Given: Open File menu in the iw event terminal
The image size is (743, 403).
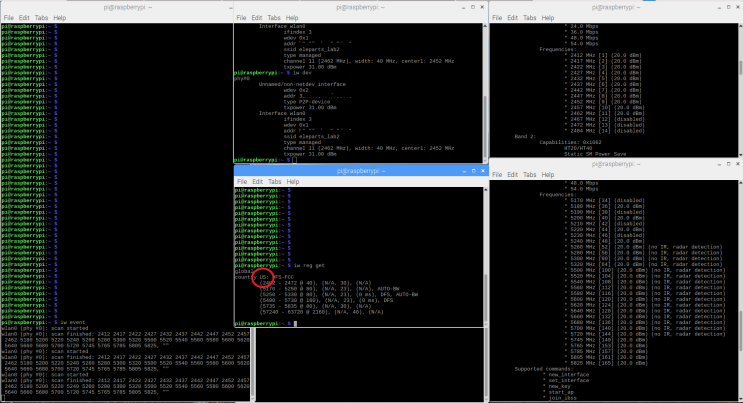Looking at the screenshot, I should (9, 18).
